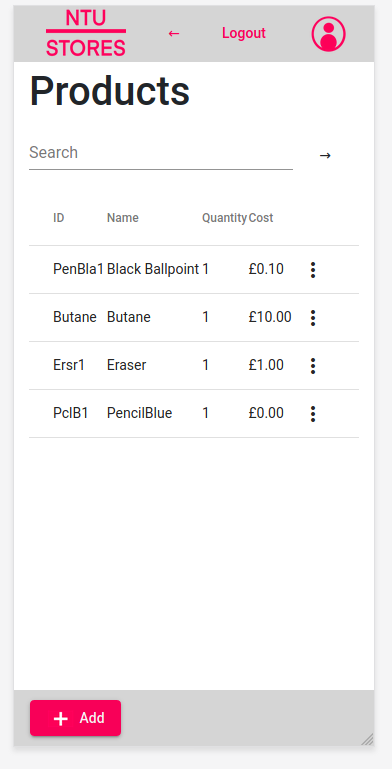Click the NTU STORES logo

pos(86,33)
